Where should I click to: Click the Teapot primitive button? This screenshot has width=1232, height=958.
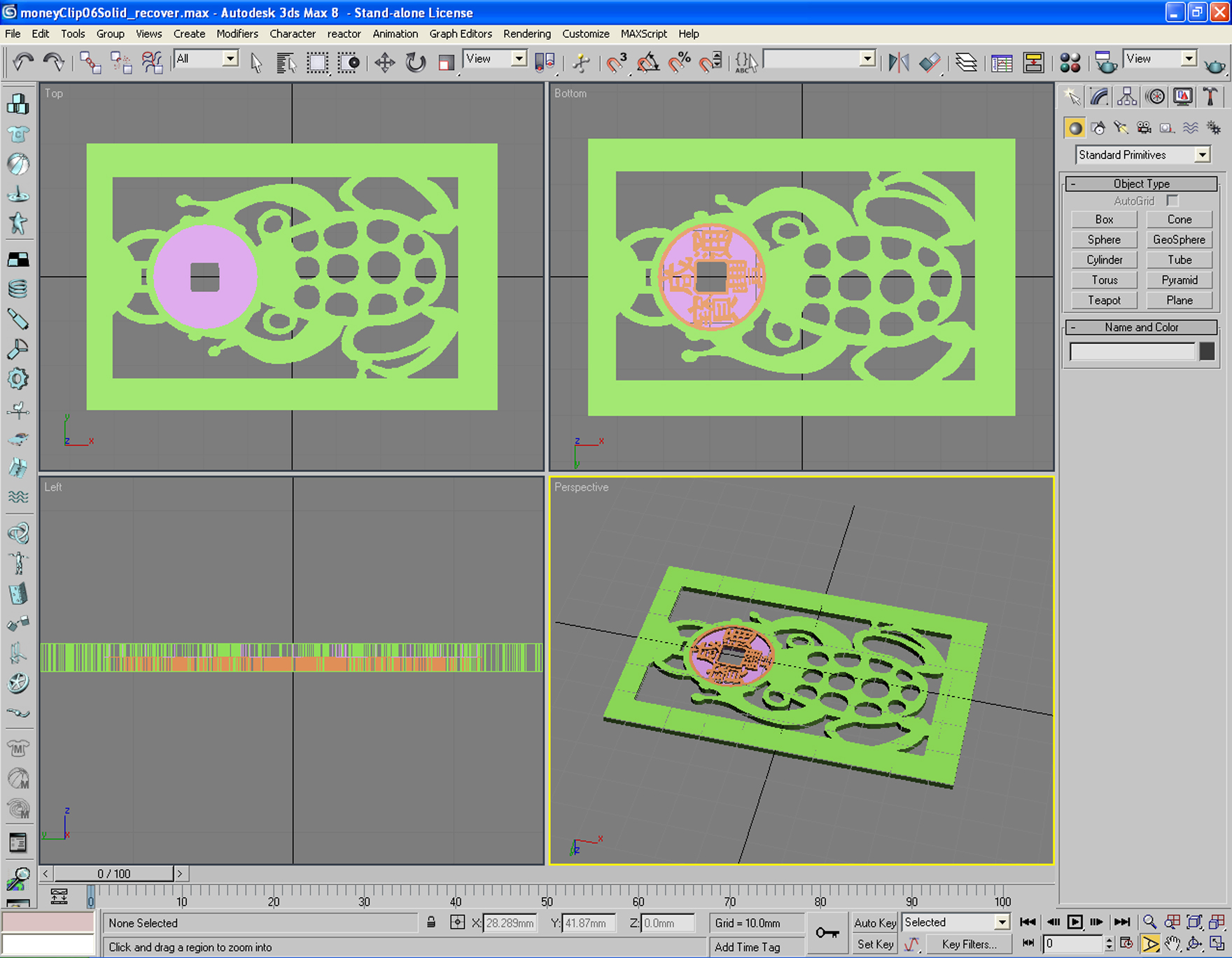click(x=1104, y=300)
